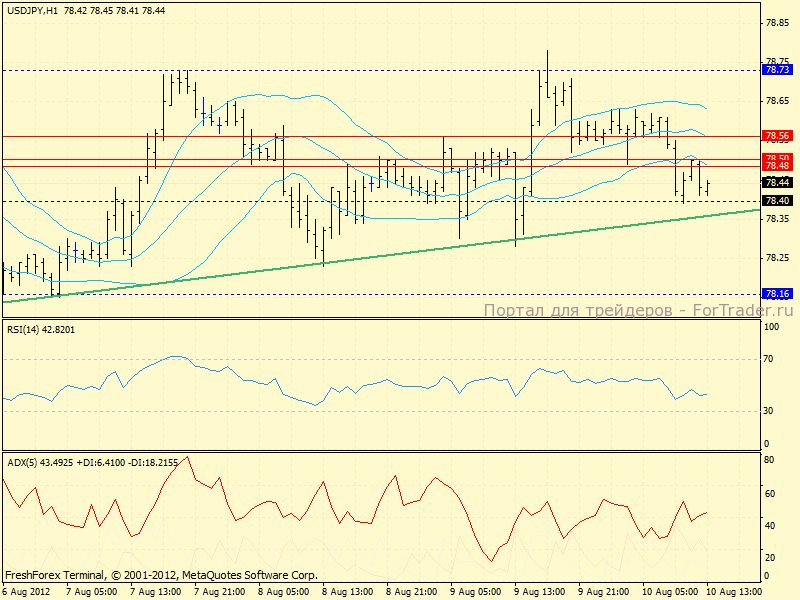The width and height of the screenshot is (800, 600).
Task: Select the blue 78.73 price level tag
Action: coord(777,70)
